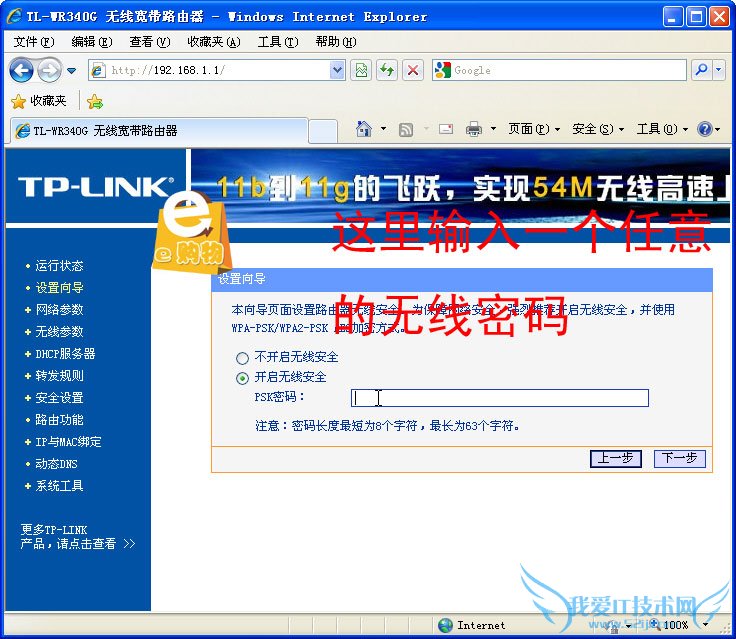736x639 pixels.
Task: Expand 系统工具 sidebar section
Action: (59, 486)
